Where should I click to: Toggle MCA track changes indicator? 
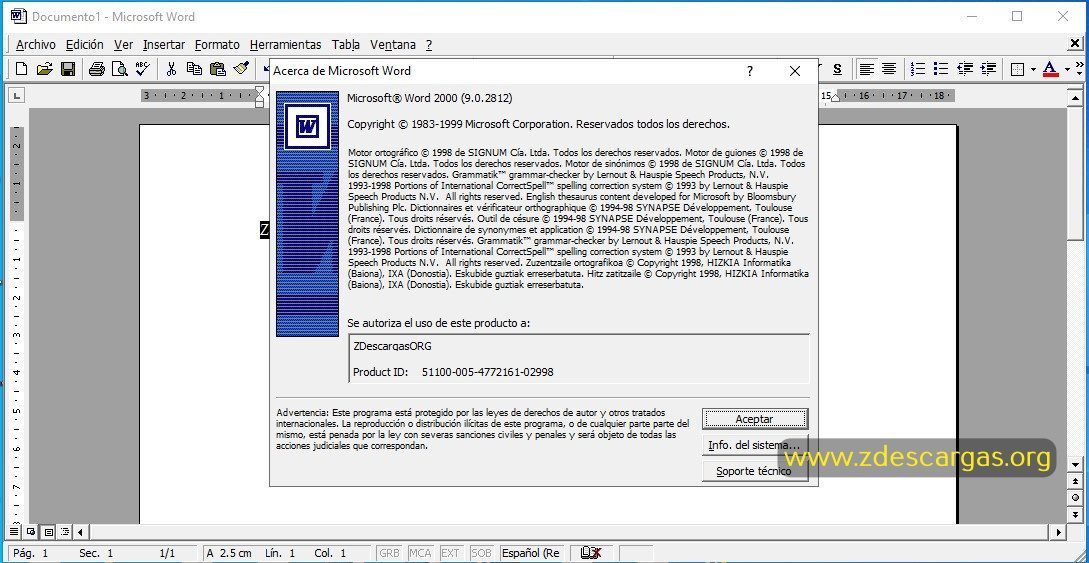(x=420, y=553)
